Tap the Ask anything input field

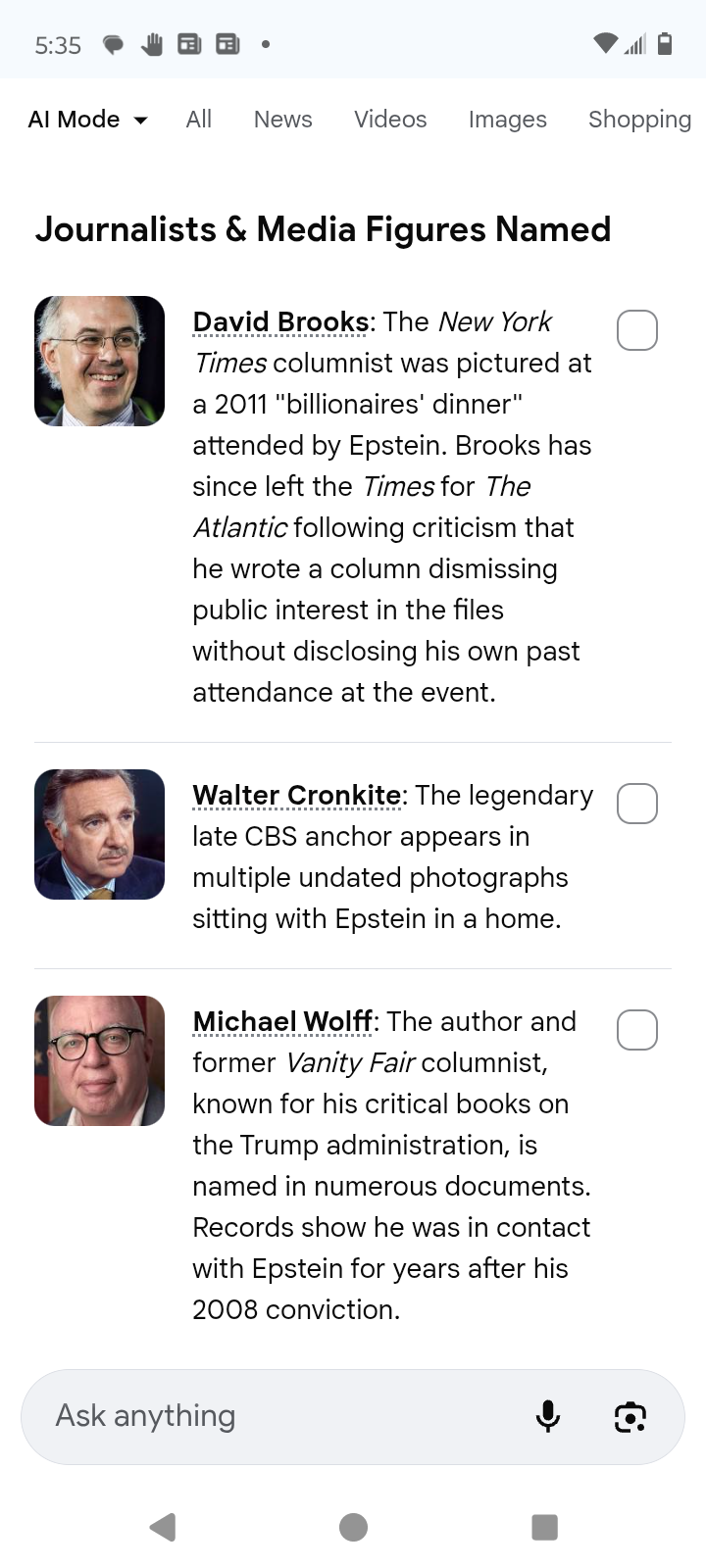point(275,1416)
